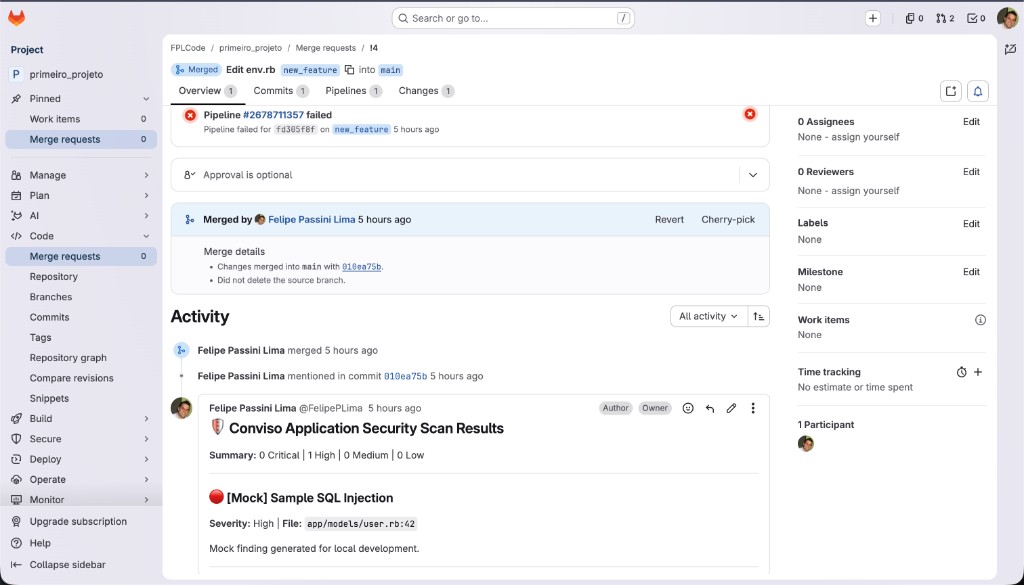Reply to Felipe's comment
The width and height of the screenshot is (1024, 585).
(710, 408)
